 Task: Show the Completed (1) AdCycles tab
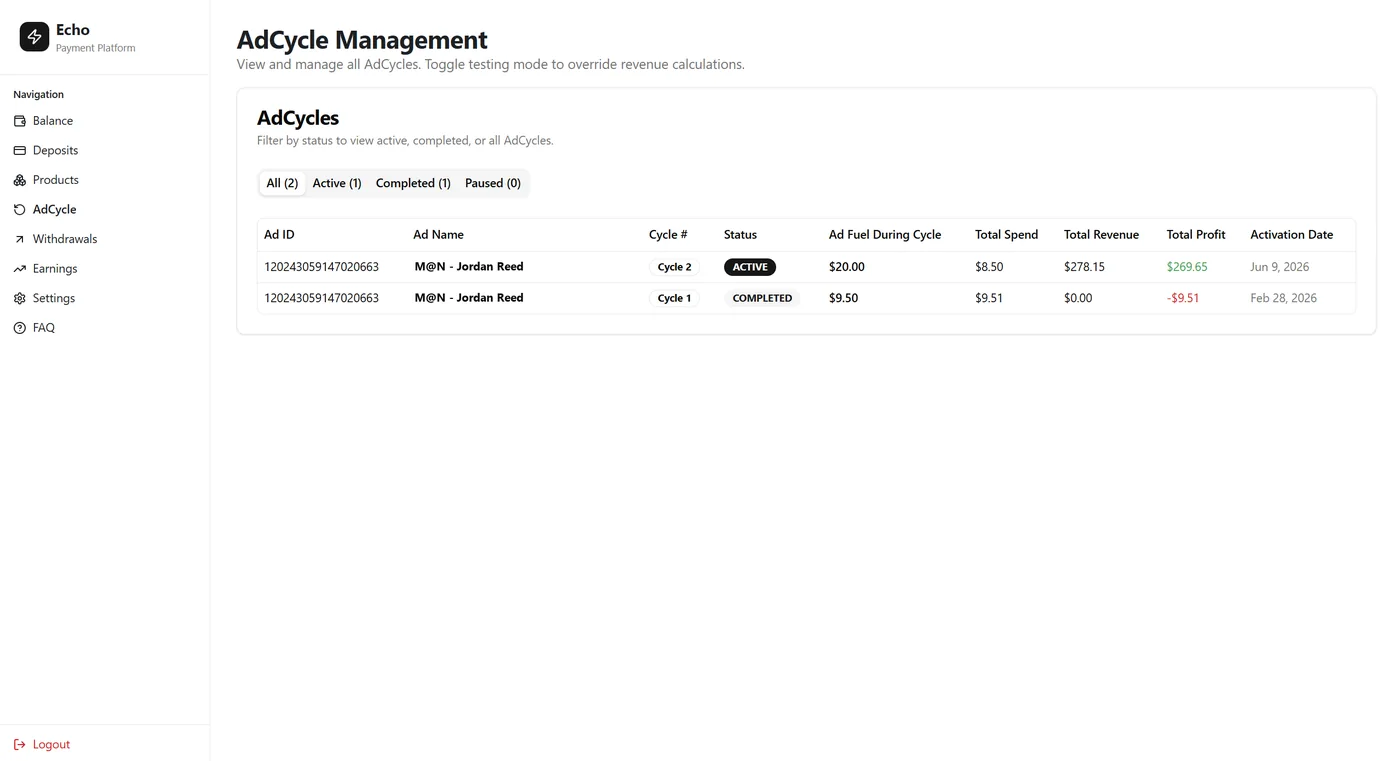click(x=413, y=183)
